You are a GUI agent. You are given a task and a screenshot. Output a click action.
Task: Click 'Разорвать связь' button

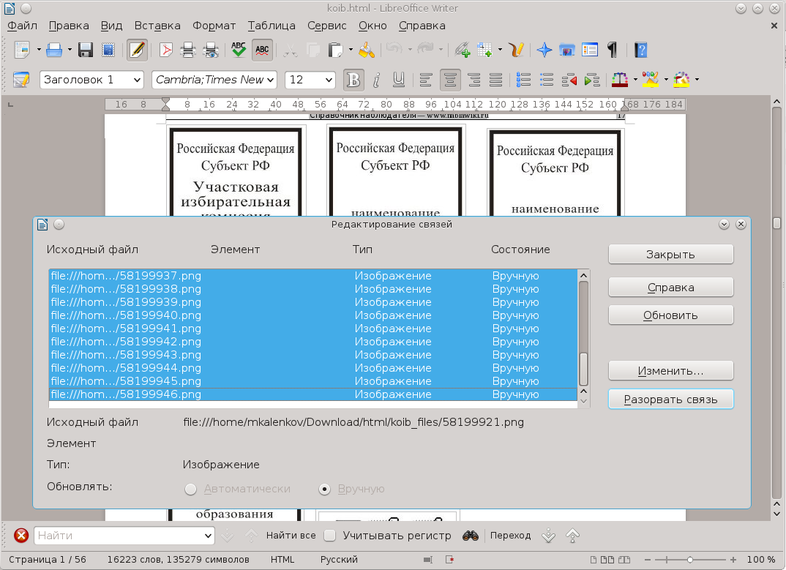click(671, 400)
